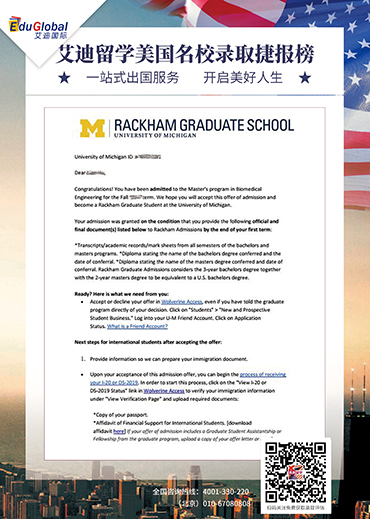
Task: Click the '*Copy of your passport.' line
Action: click(x=120, y=415)
